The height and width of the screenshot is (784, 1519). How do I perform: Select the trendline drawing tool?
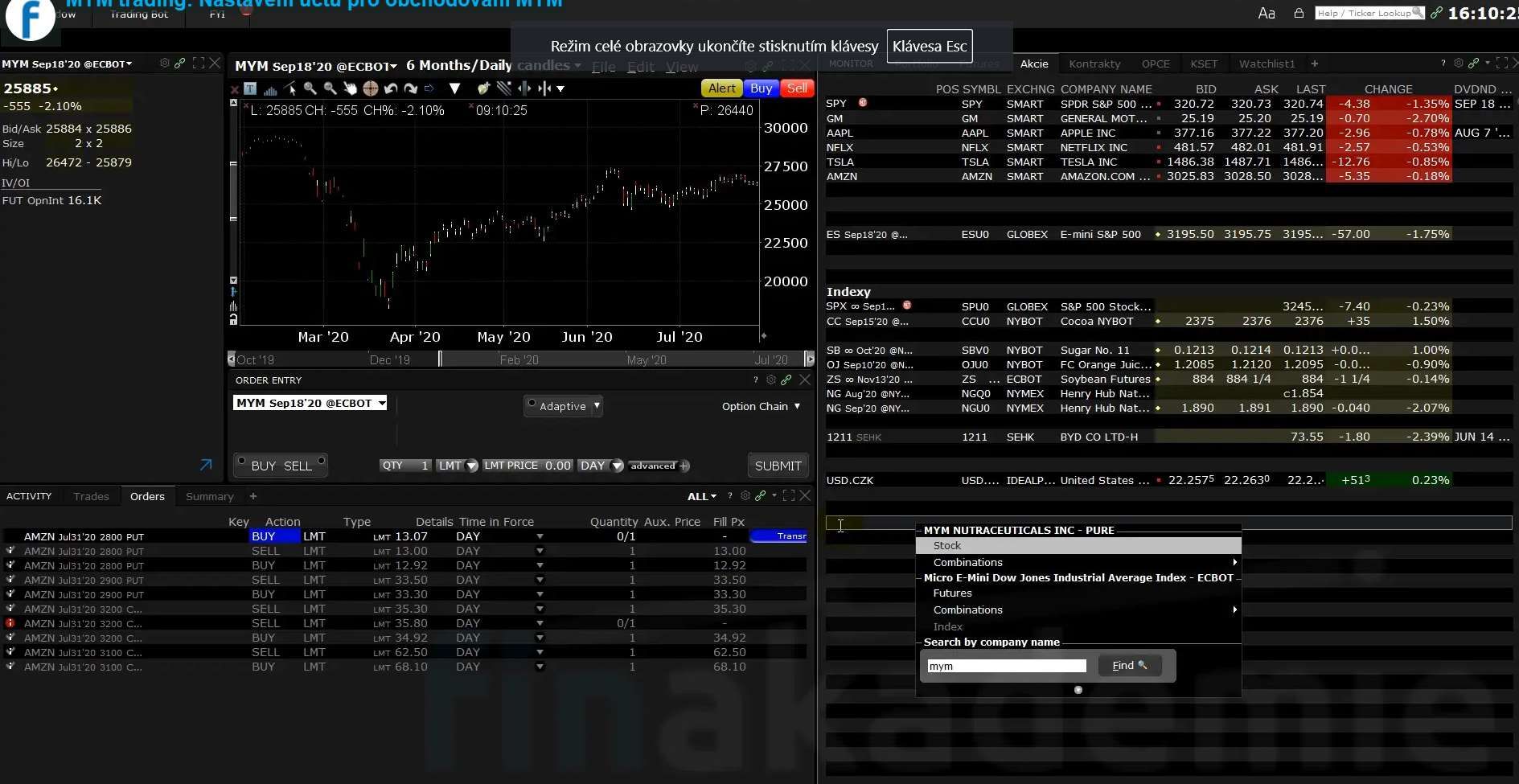(289, 88)
